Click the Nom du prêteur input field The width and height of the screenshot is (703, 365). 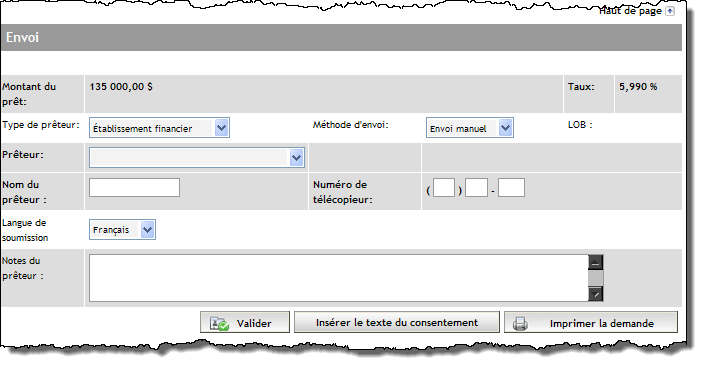pos(135,187)
